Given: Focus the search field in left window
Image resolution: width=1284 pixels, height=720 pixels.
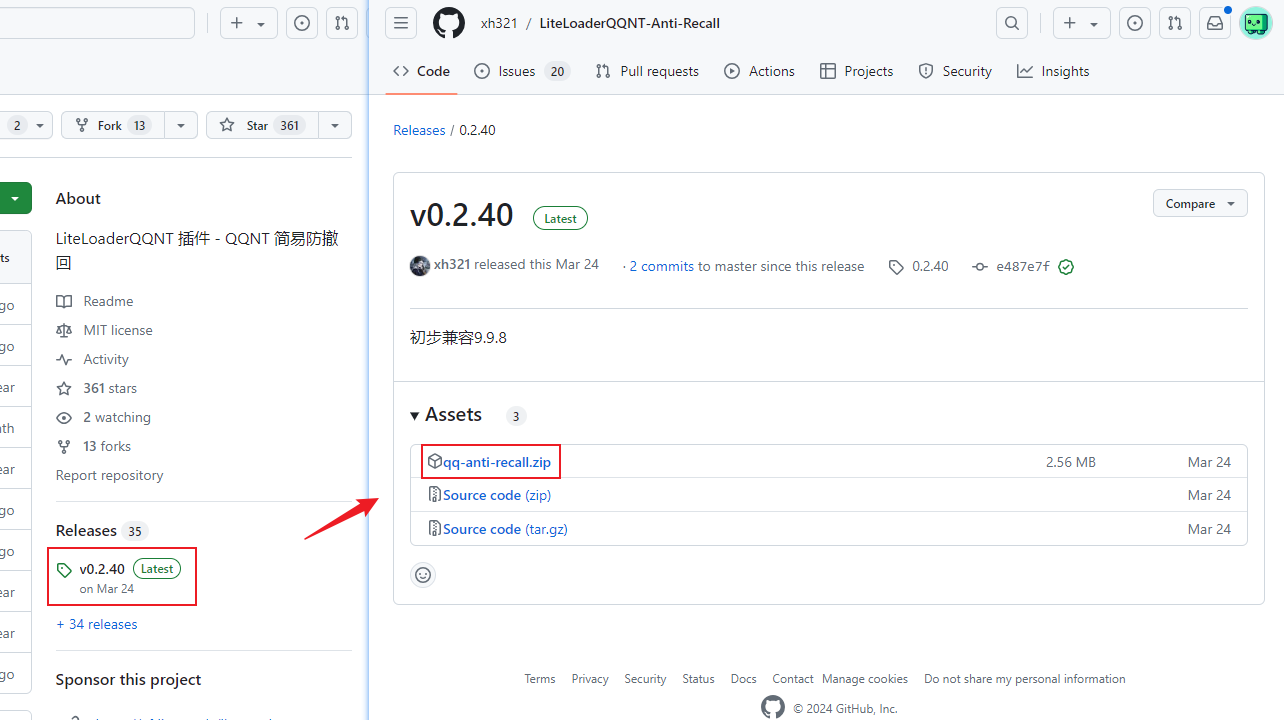Looking at the screenshot, I should point(97,23).
